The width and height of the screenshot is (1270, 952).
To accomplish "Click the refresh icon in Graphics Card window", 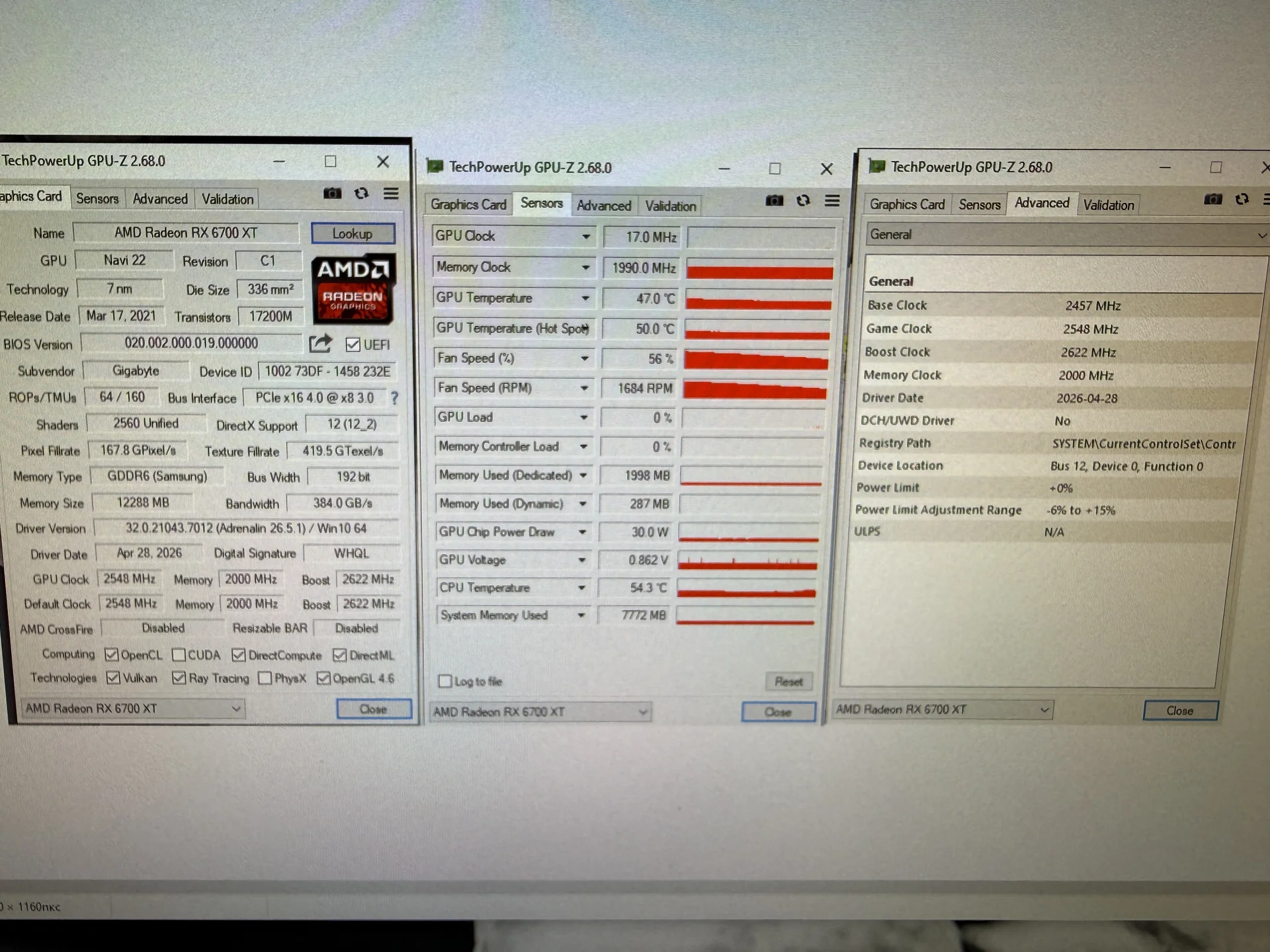I will [x=361, y=193].
